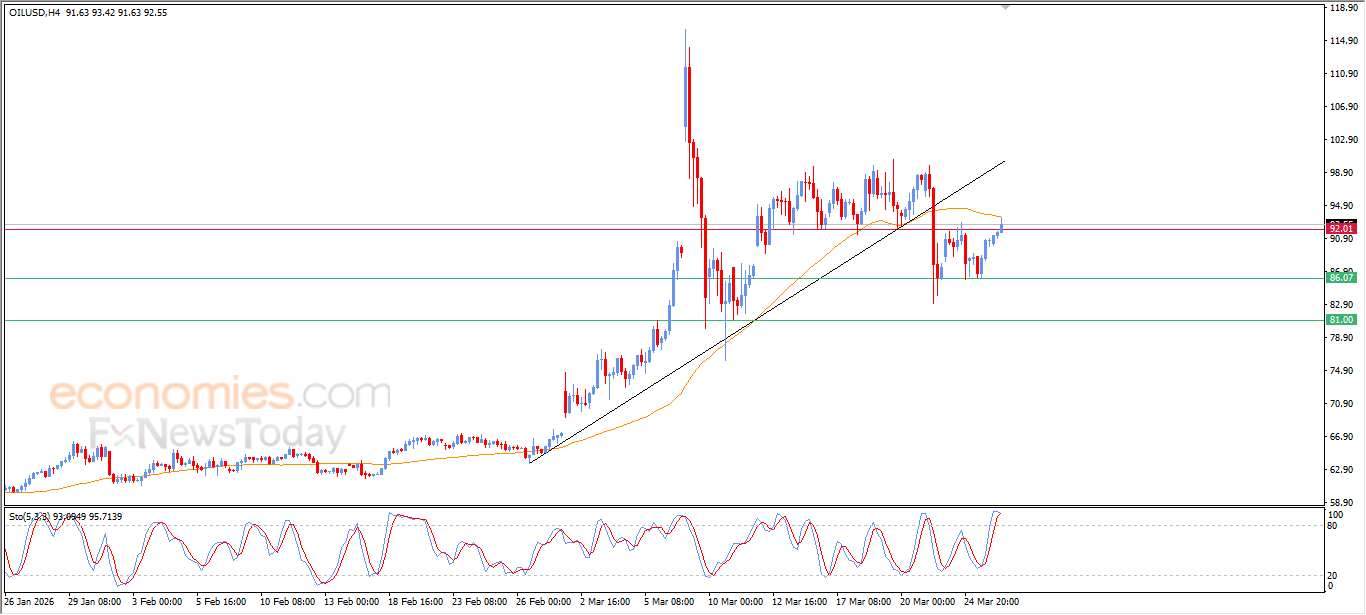Click the 58.90 price axis label
Viewport: 1366px width, 615px height.
[x=1342, y=503]
